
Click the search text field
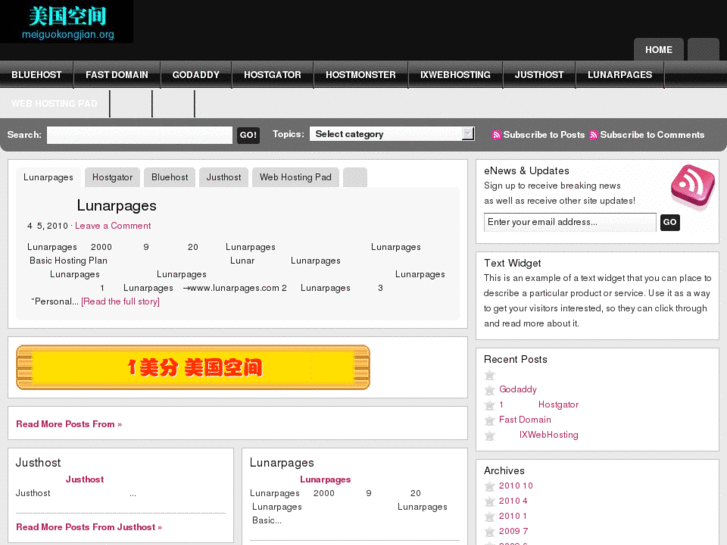(x=140, y=135)
